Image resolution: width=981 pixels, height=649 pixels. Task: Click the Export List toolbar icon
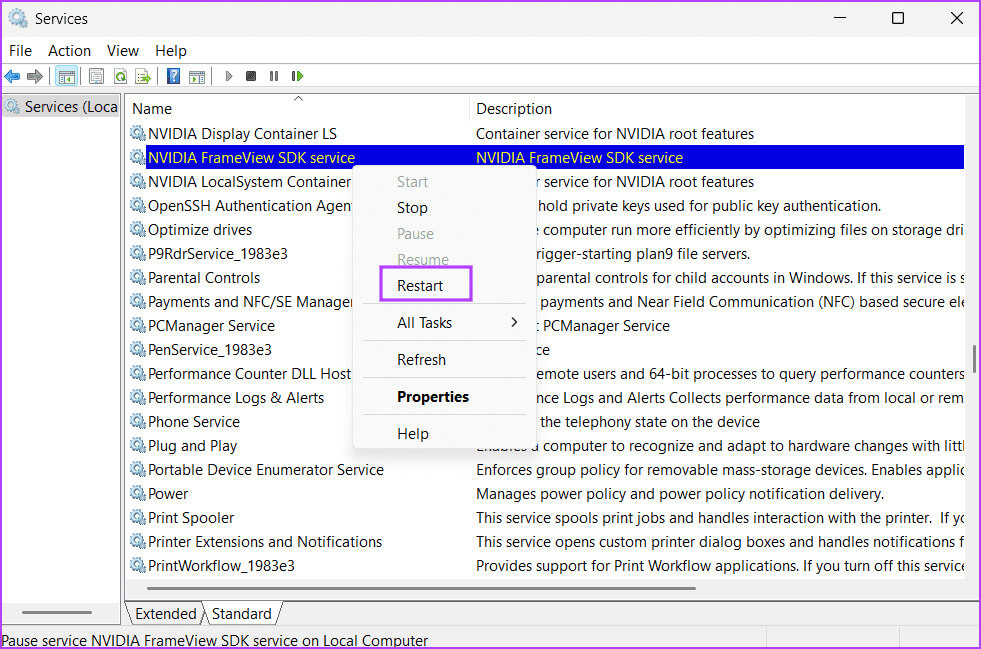(143, 76)
